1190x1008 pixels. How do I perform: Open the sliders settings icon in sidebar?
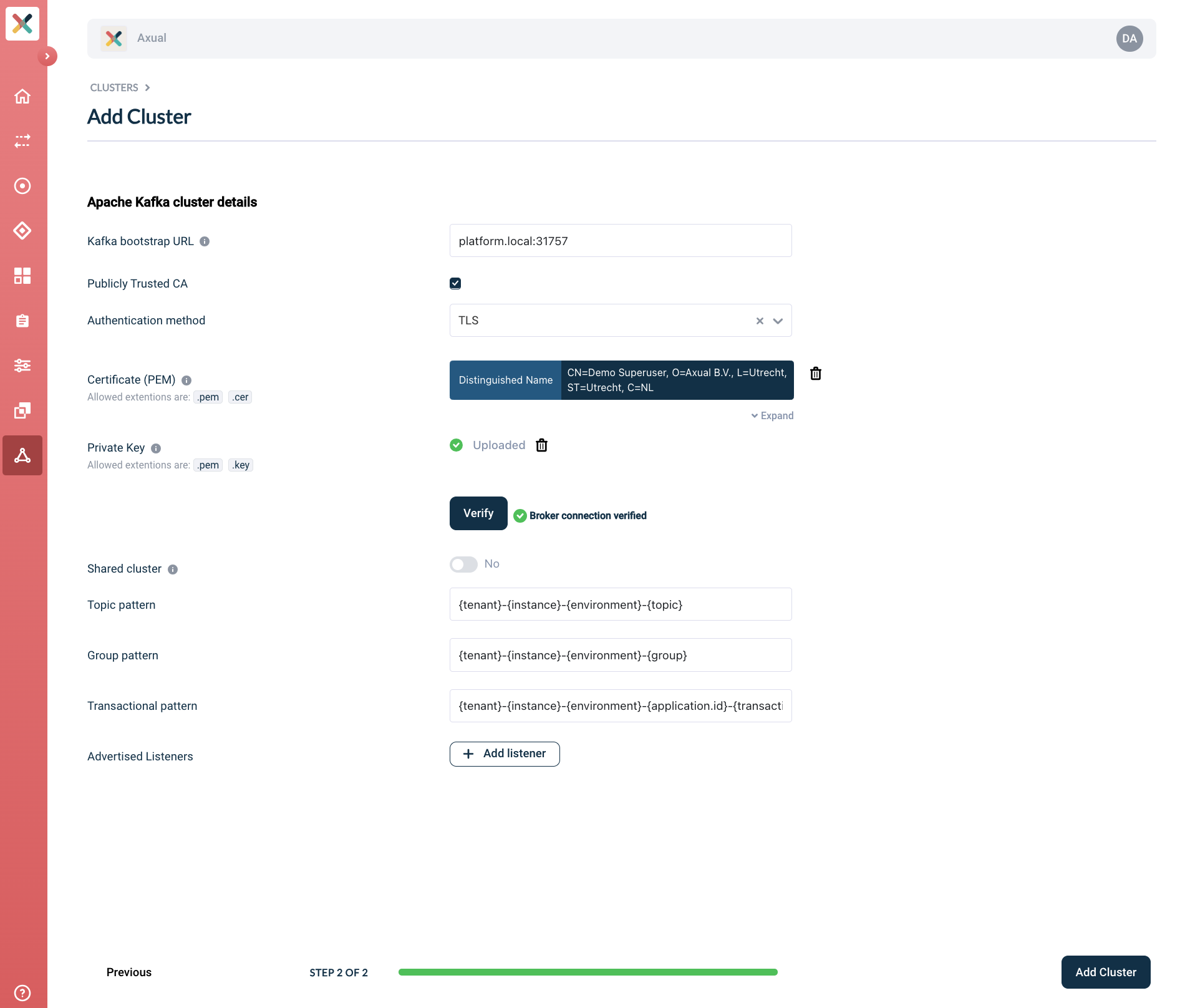click(x=22, y=366)
